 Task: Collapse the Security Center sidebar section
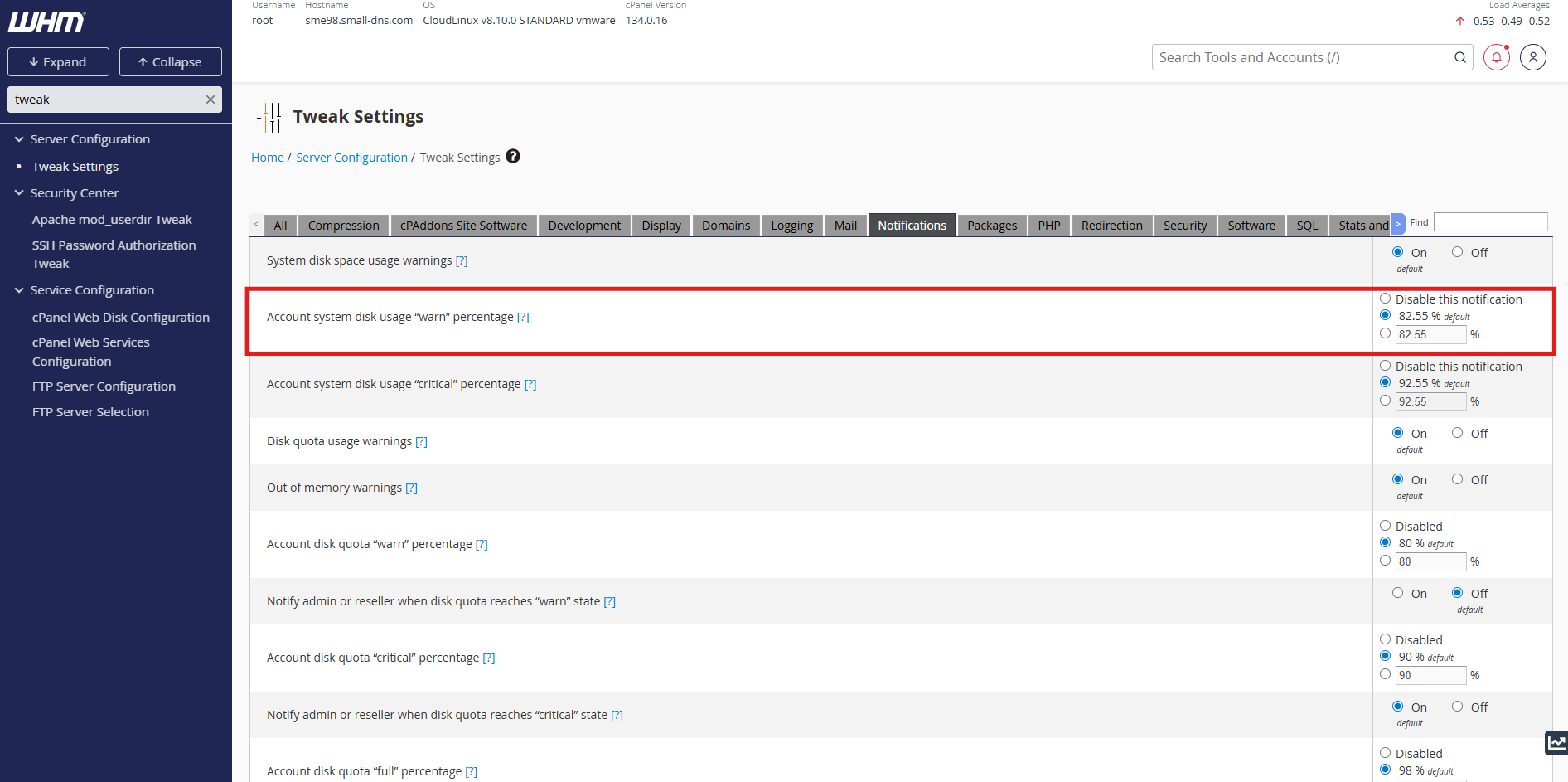(19, 193)
